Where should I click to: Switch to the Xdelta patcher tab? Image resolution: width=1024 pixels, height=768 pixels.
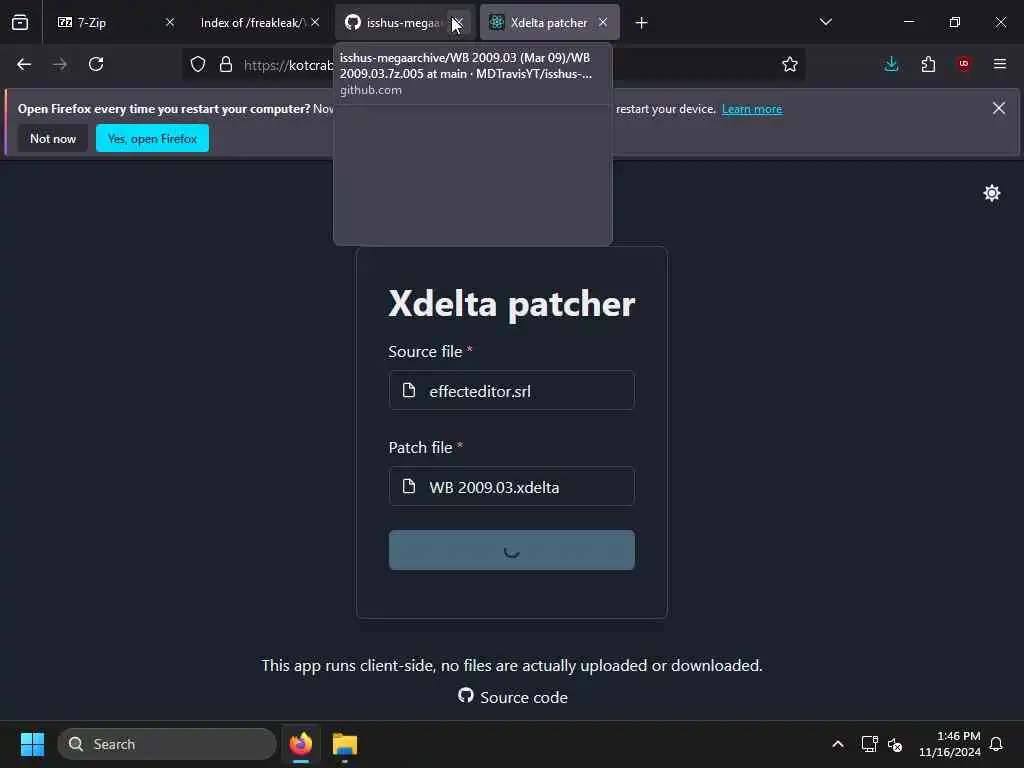point(549,22)
